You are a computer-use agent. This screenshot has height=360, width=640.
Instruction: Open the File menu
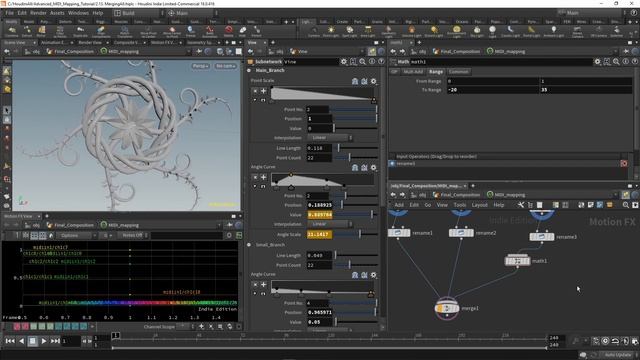pos(9,13)
